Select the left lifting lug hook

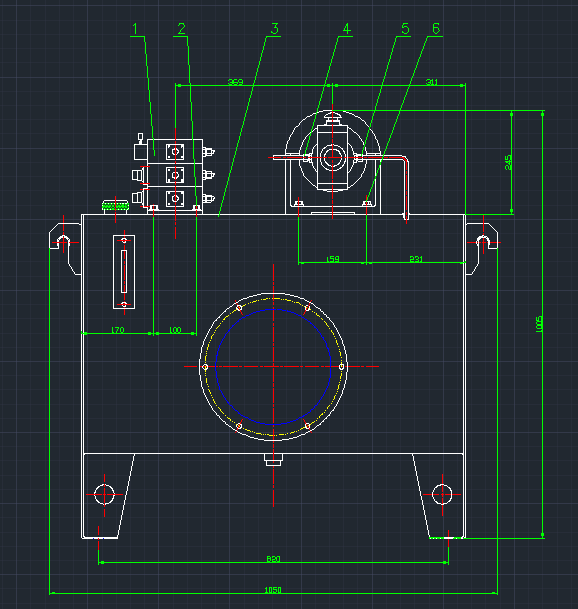[x=65, y=249]
